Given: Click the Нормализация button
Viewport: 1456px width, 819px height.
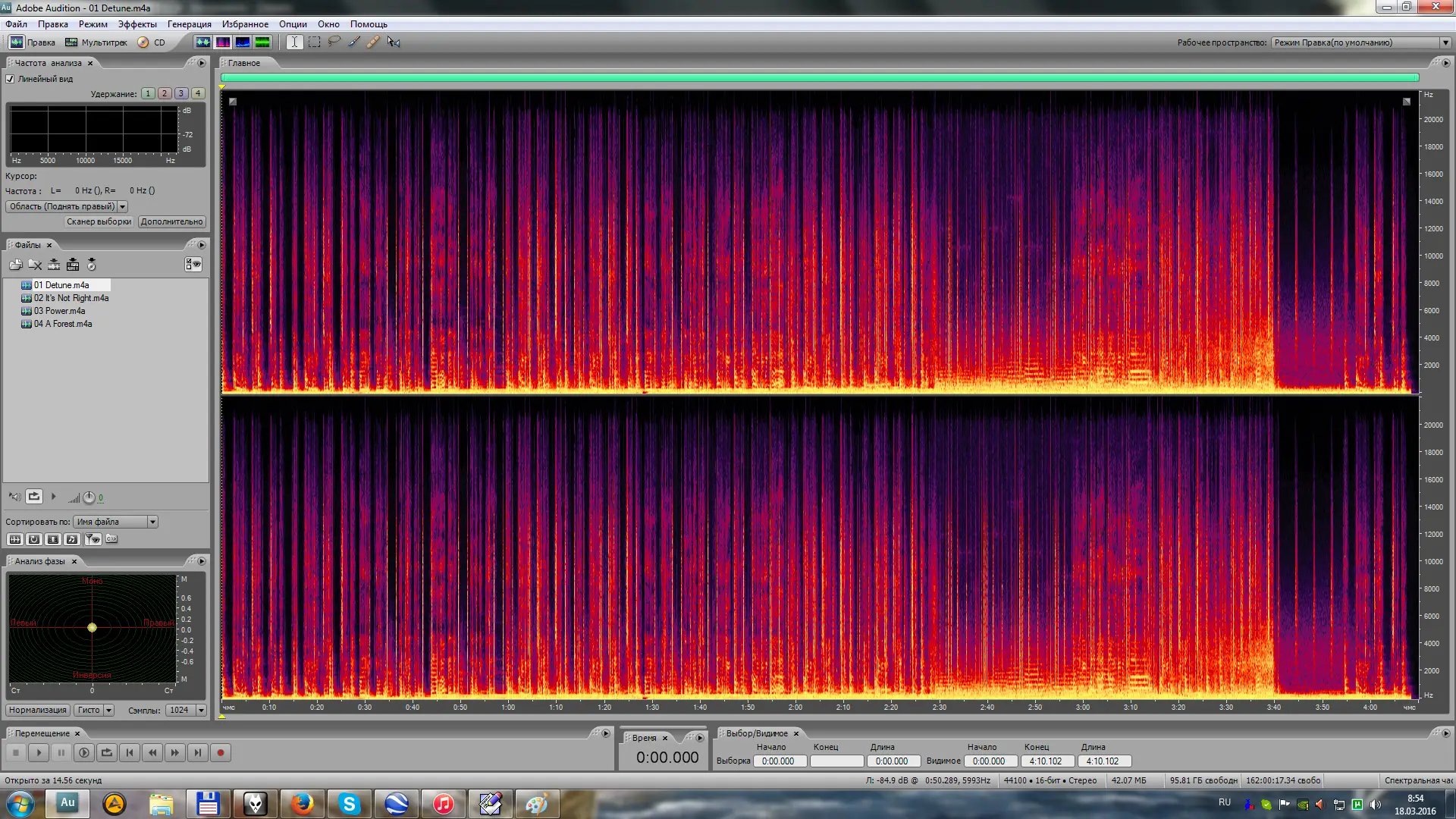Looking at the screenshot, I should [x=37, y=711].
